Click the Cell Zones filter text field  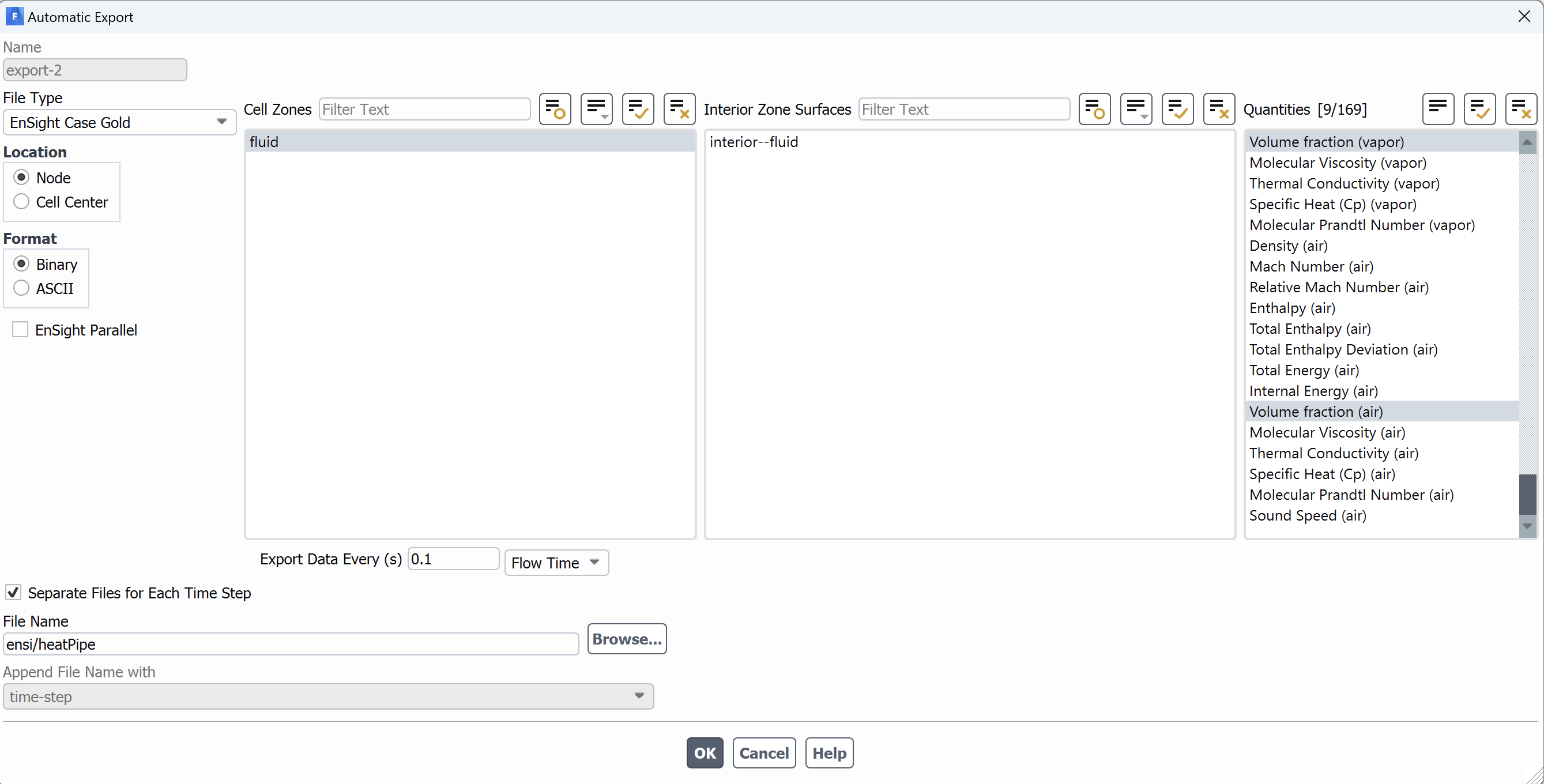click(x=425, y=109)
